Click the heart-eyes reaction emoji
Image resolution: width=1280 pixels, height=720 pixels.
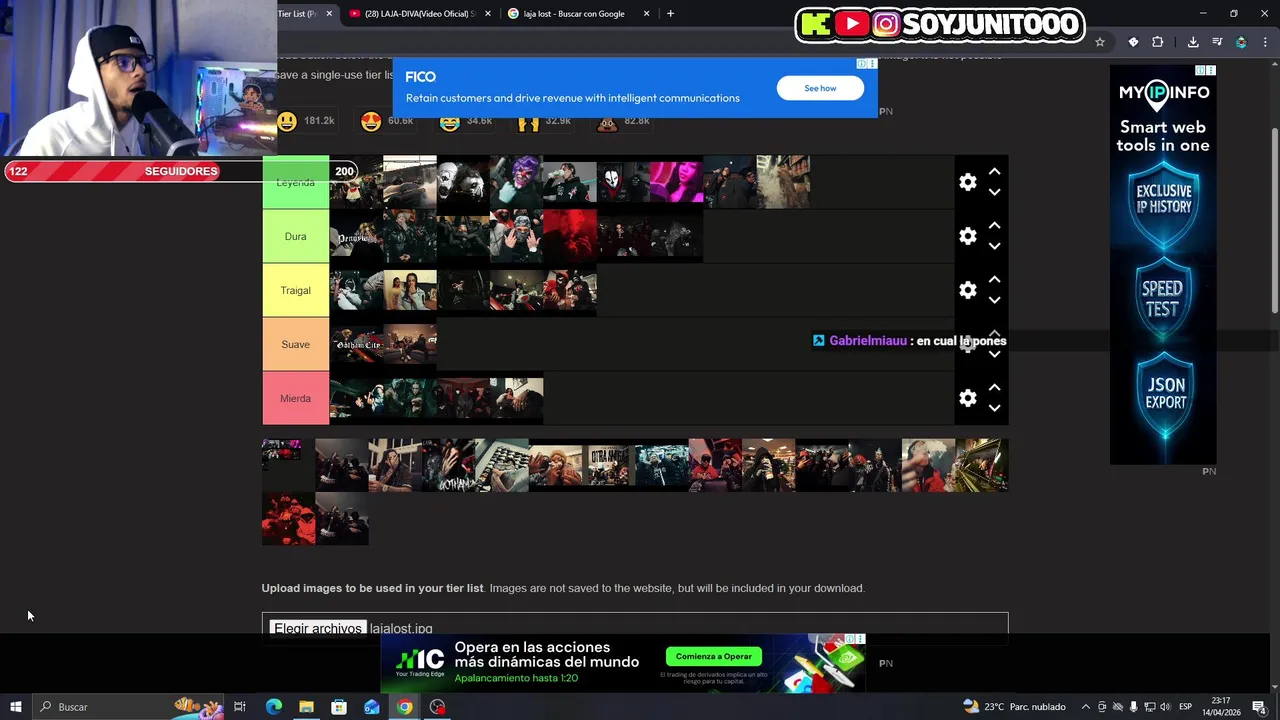click(371, 121)
